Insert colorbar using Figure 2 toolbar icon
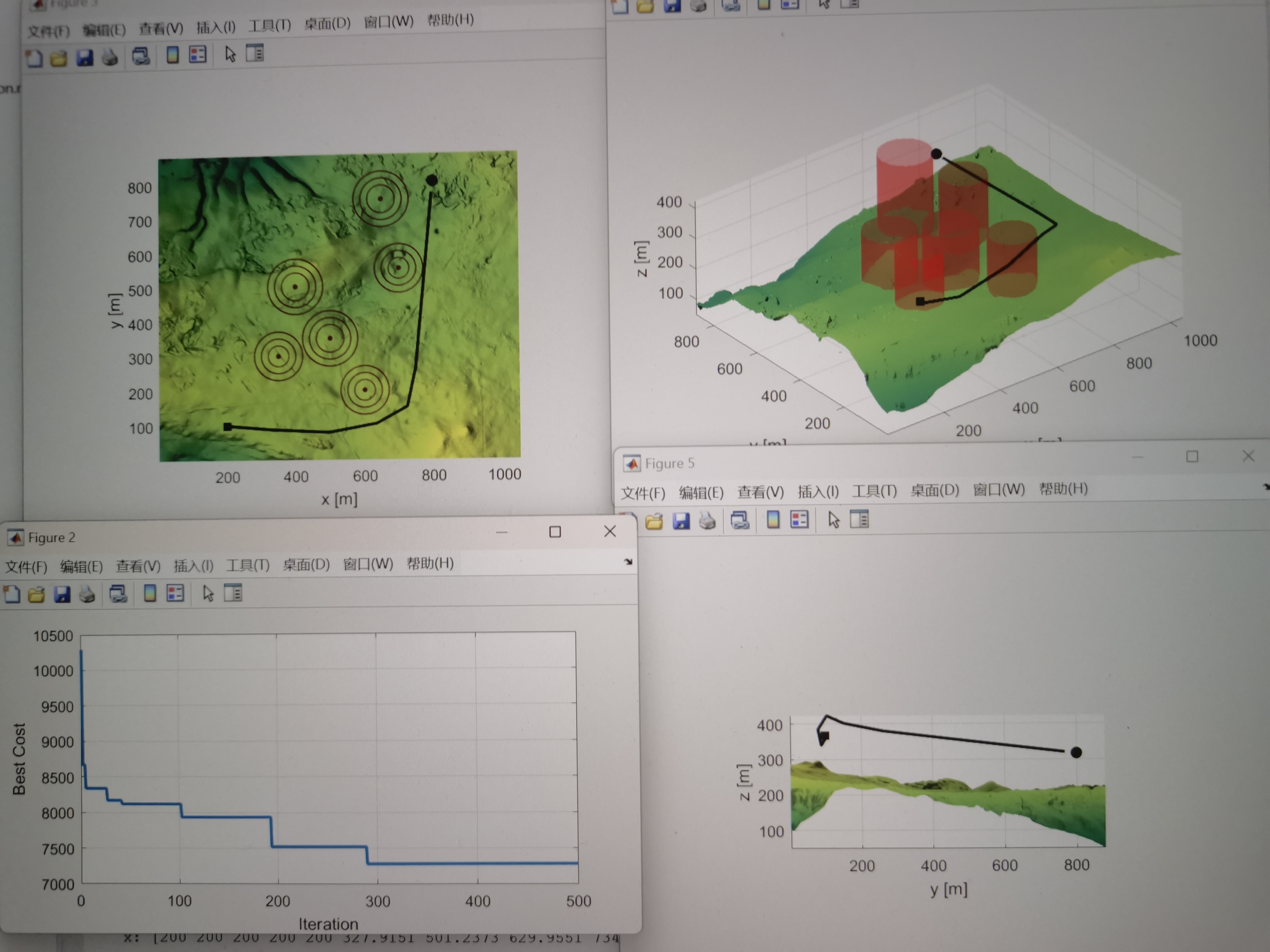Viewport: 1270px width, 952px height. [x=150, y=593]
